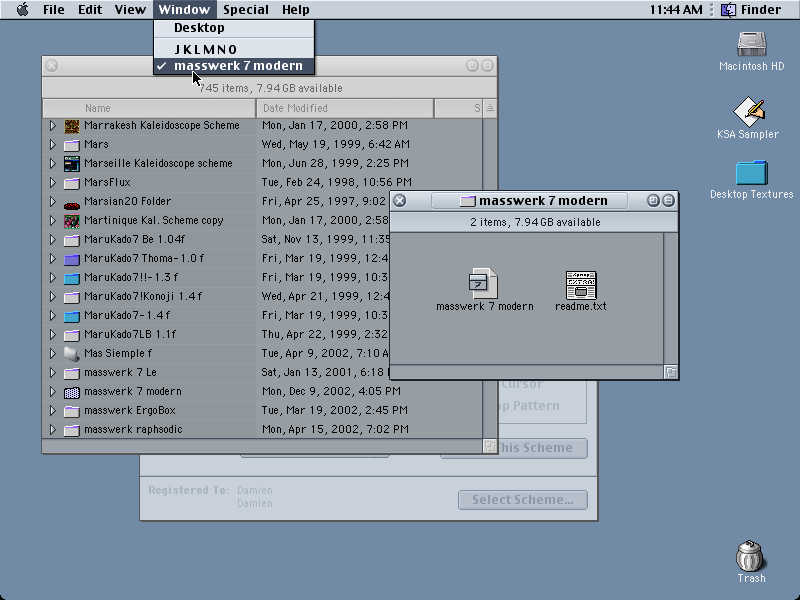800x600 pixels.
Task: Open the Apple menu icon
Action: (22, 9)
